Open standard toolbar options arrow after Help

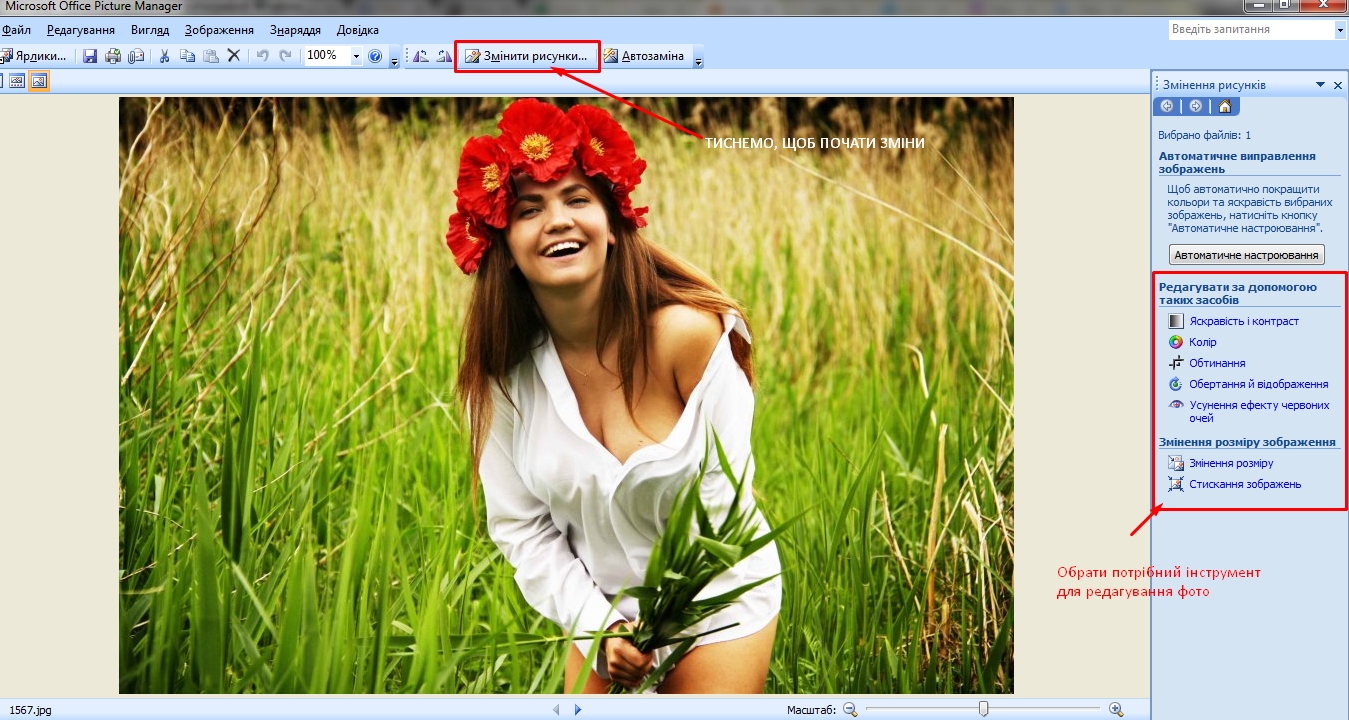click(x=394, y=59)
